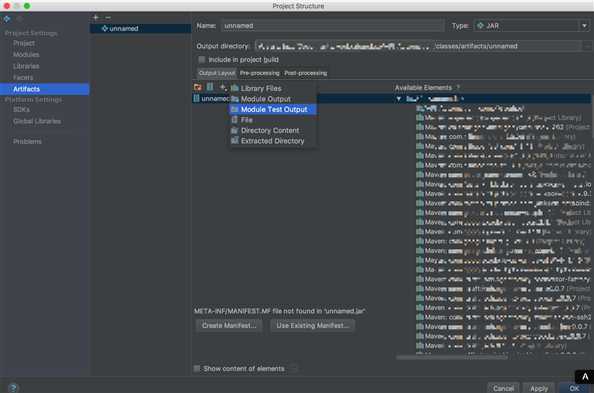Open Facets in the sidebar
The width and height of the screenshot is (594, 393).
click(23, 78)
